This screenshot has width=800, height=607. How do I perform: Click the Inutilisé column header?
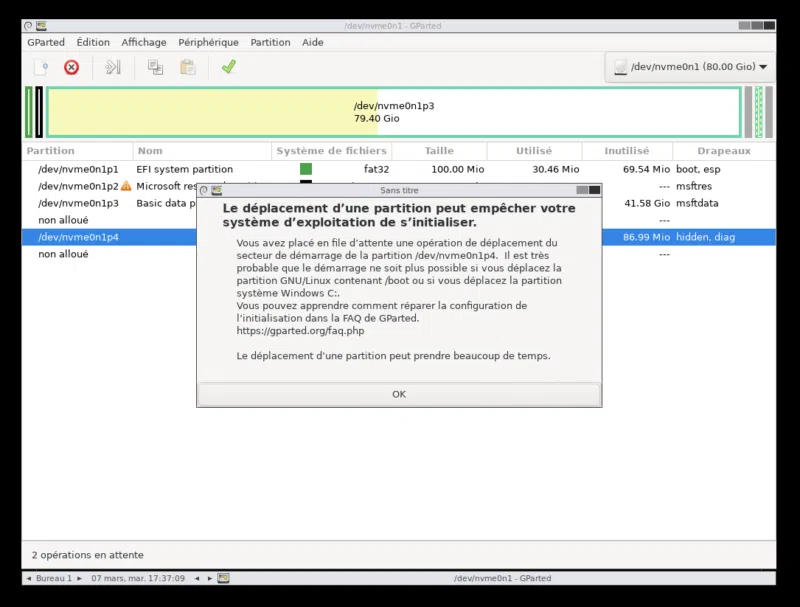pos(627,150)
